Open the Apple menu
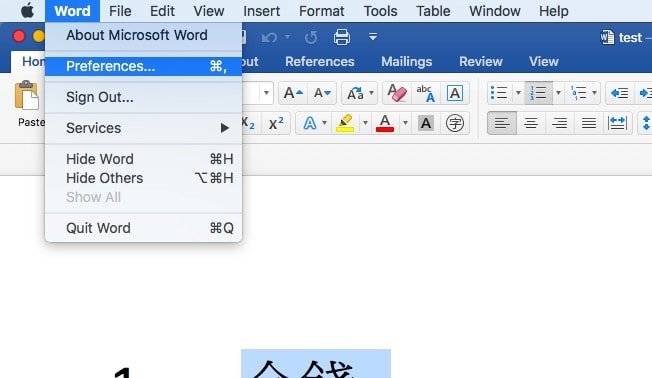 (x=27, y=10)
